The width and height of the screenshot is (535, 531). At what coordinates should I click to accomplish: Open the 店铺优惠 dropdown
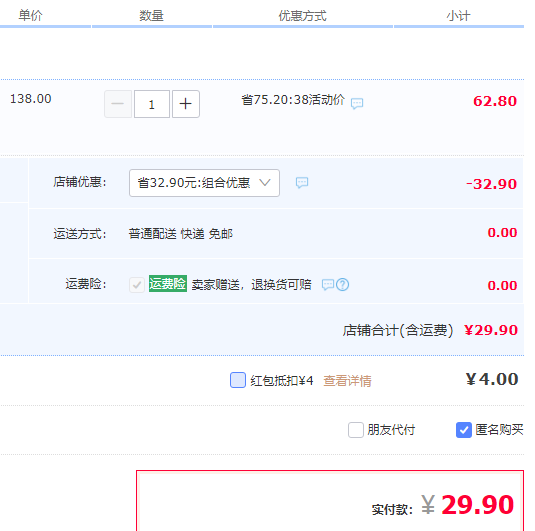(204, 183)
